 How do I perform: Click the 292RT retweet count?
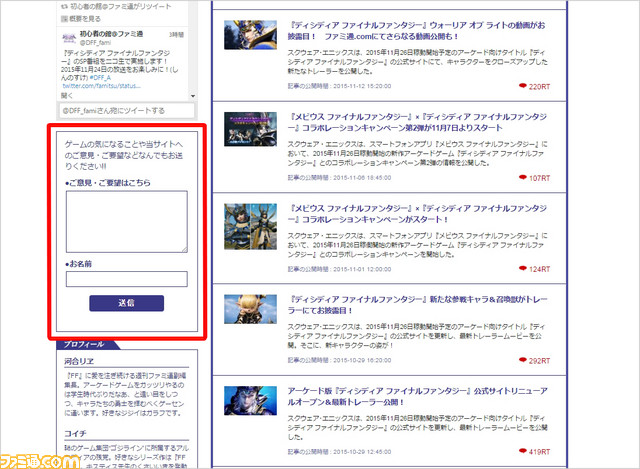point(534,361)
